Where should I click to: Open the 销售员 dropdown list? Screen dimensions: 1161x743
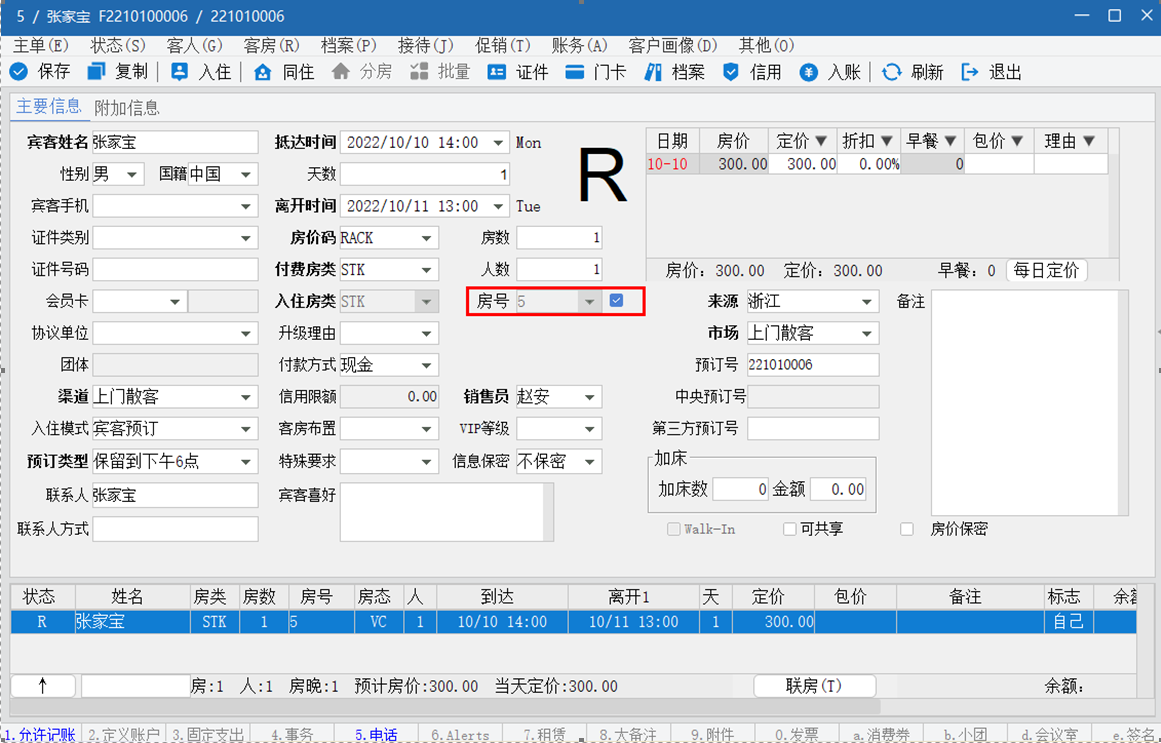(x=590, y=398)
